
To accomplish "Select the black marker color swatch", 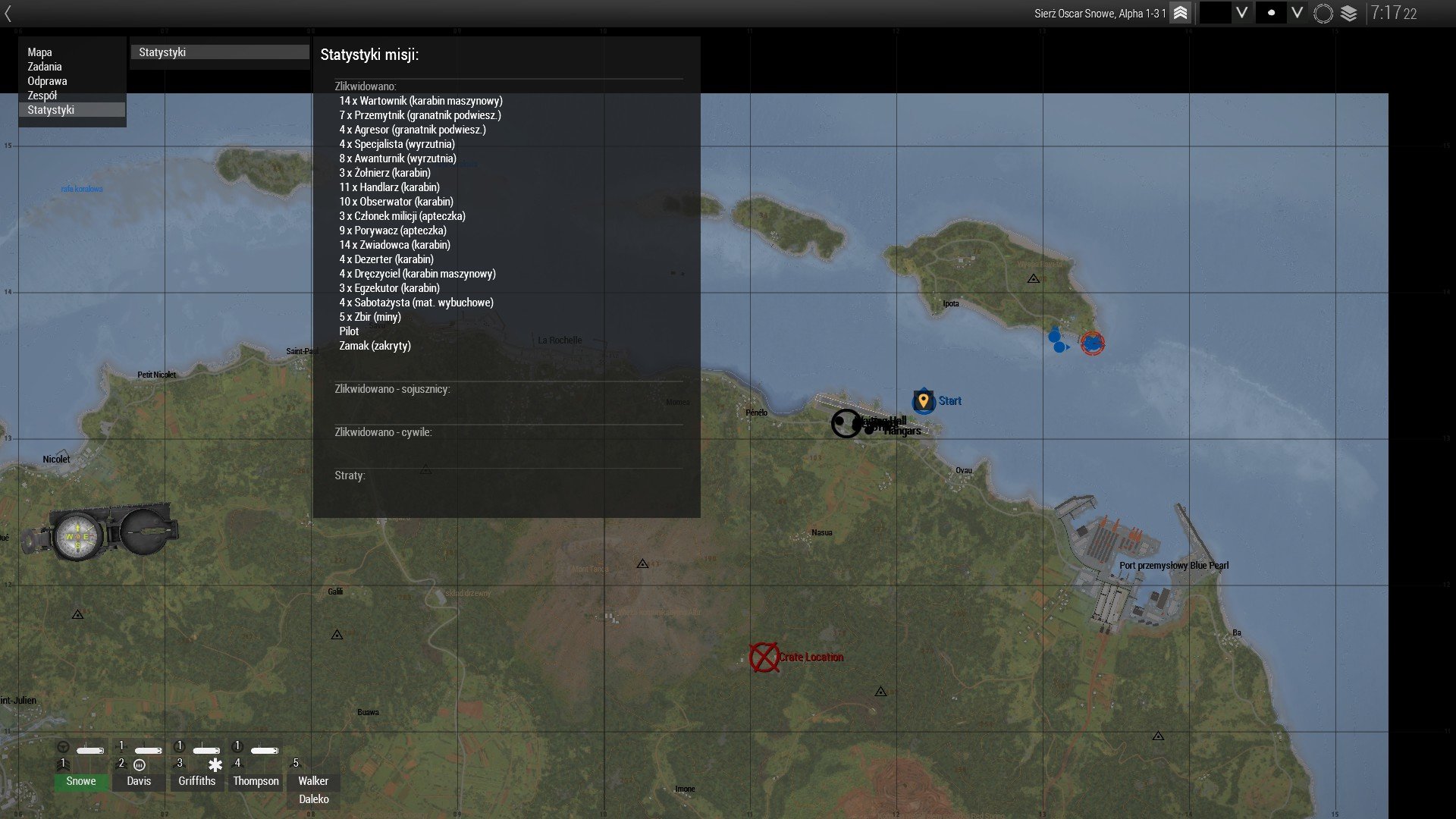I will tap(1215, 13).
